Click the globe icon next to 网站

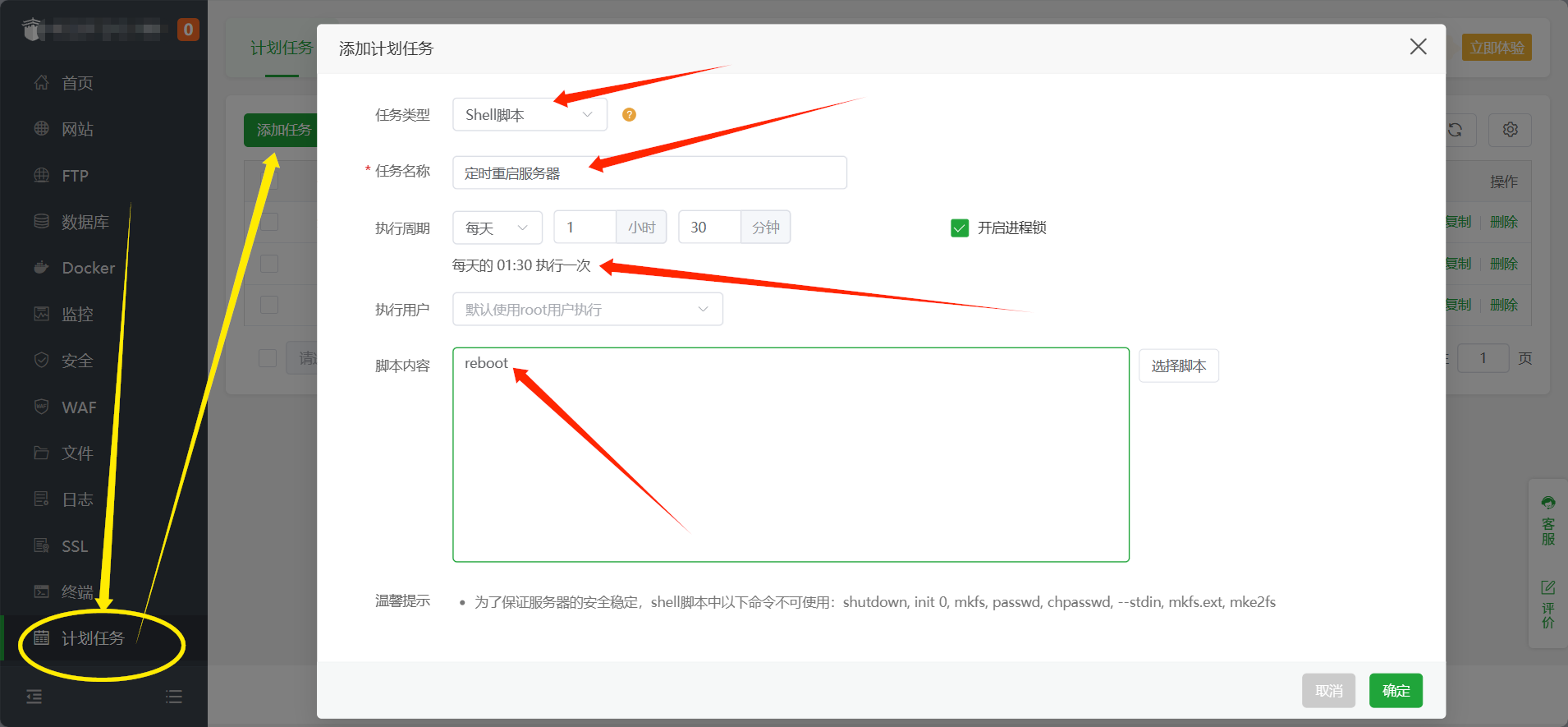pos(41,128)
